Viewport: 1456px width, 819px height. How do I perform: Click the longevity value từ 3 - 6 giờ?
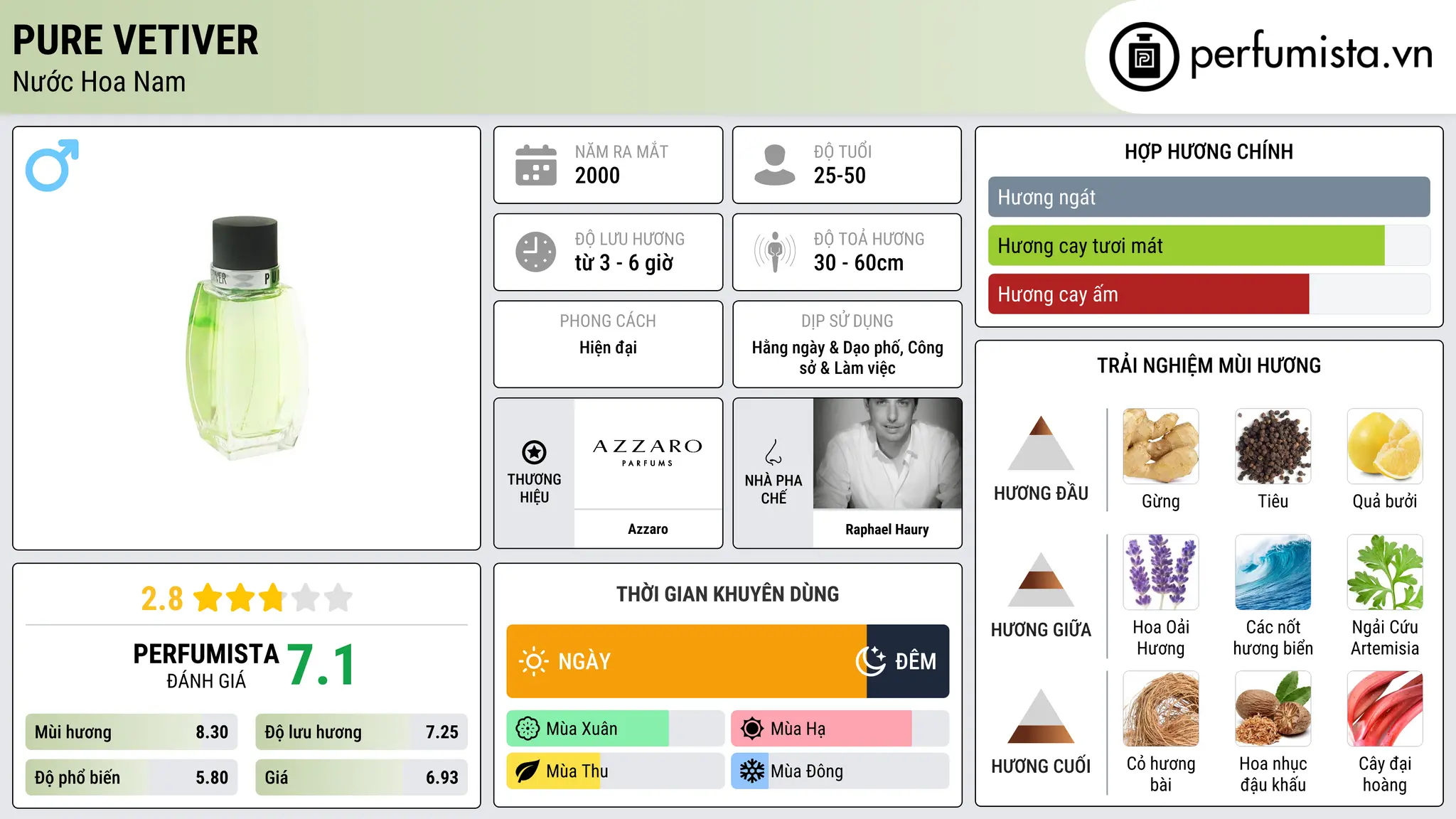point(624,263)
